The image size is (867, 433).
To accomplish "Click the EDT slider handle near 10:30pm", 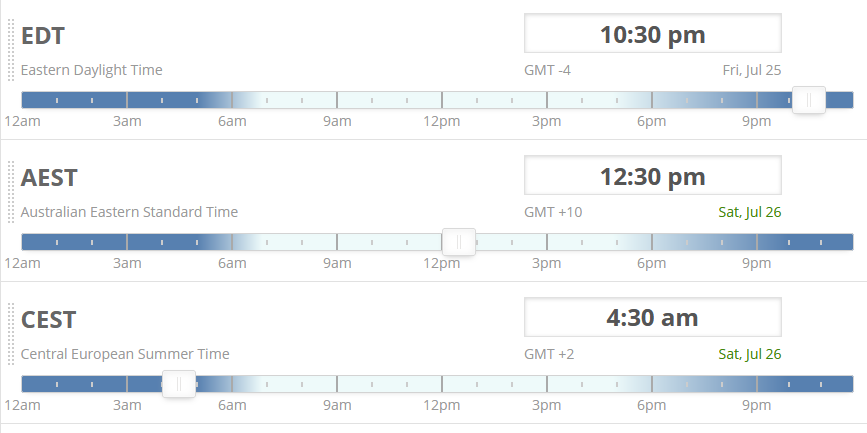I will [808, 100].
